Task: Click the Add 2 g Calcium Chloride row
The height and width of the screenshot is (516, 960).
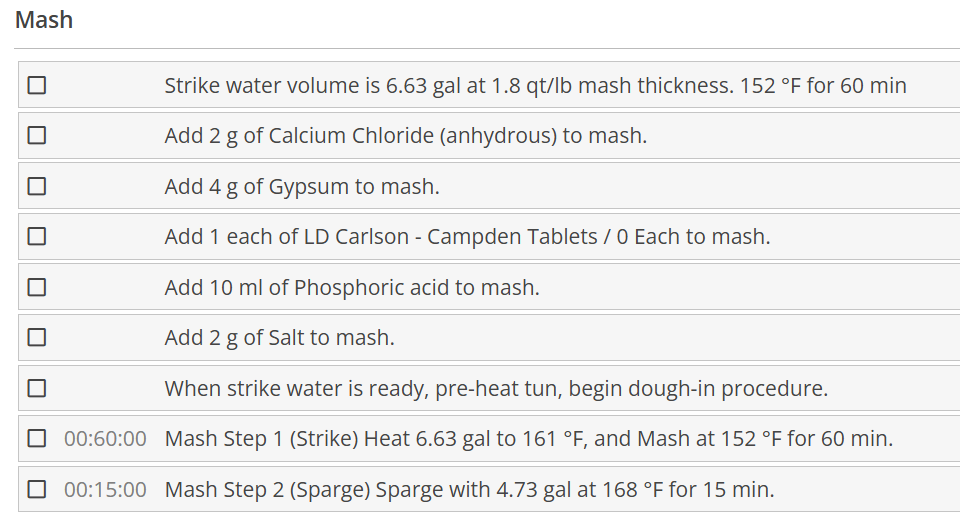Action: click(406, 135)
